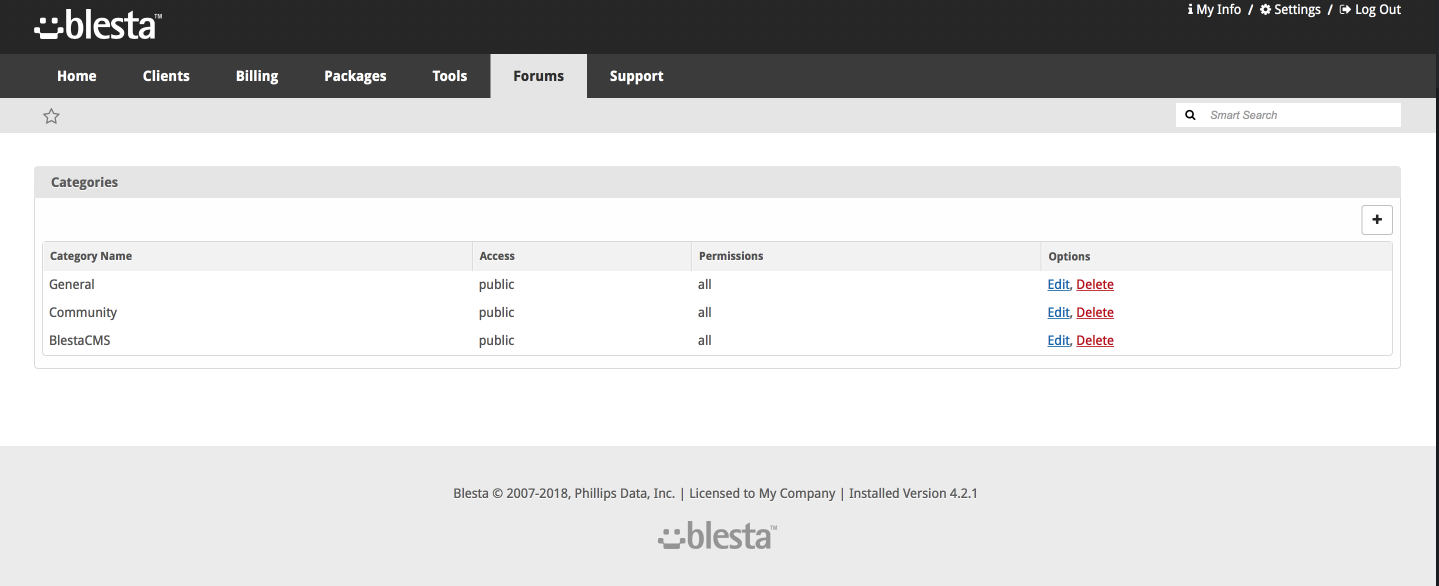The image size is (1439, 586).
Task: Add a new category with plus button
Action: (x=1377, y=220)
